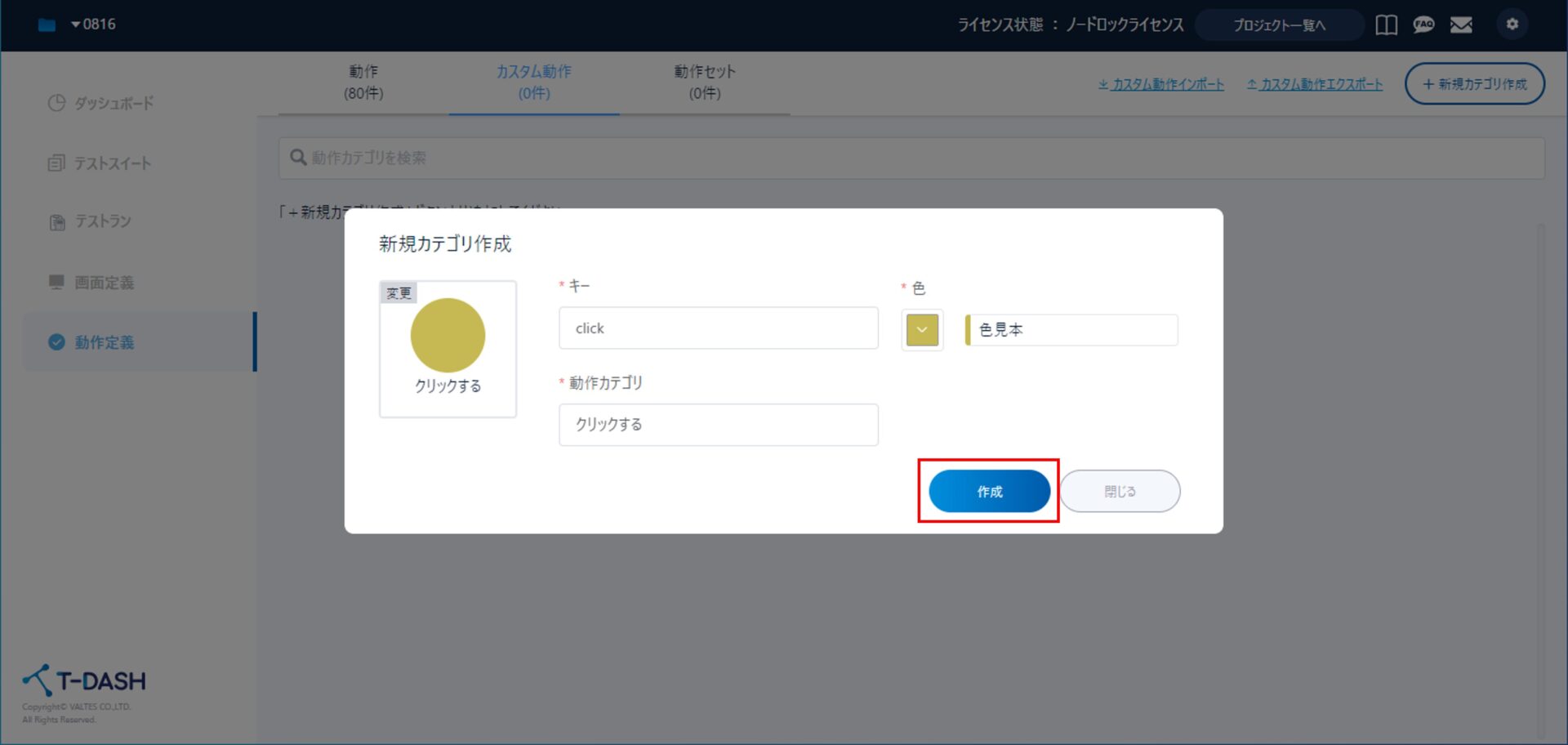Viewport: 1568px width, 745px height.
Task: Click the プロジェクト一覧へ button
Action: [x=1279, y=25]
